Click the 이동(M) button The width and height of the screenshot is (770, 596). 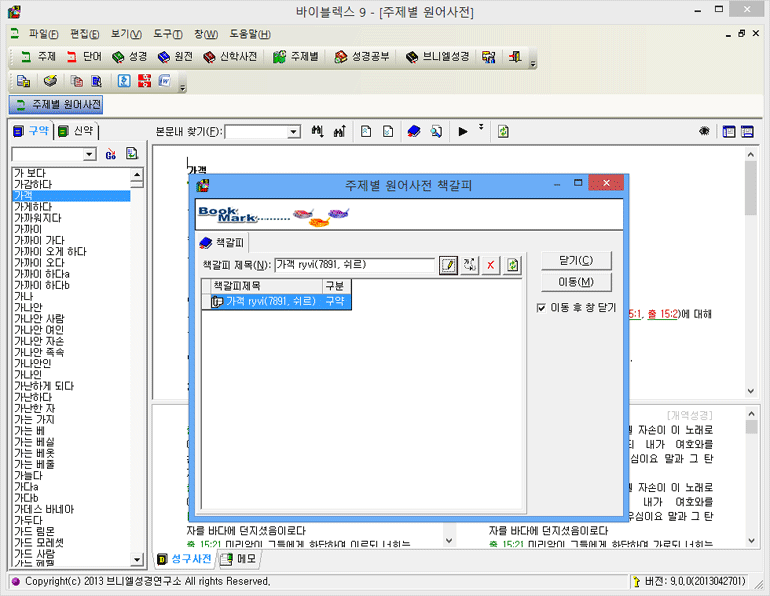pyautogui.click(x=576, y=282)
